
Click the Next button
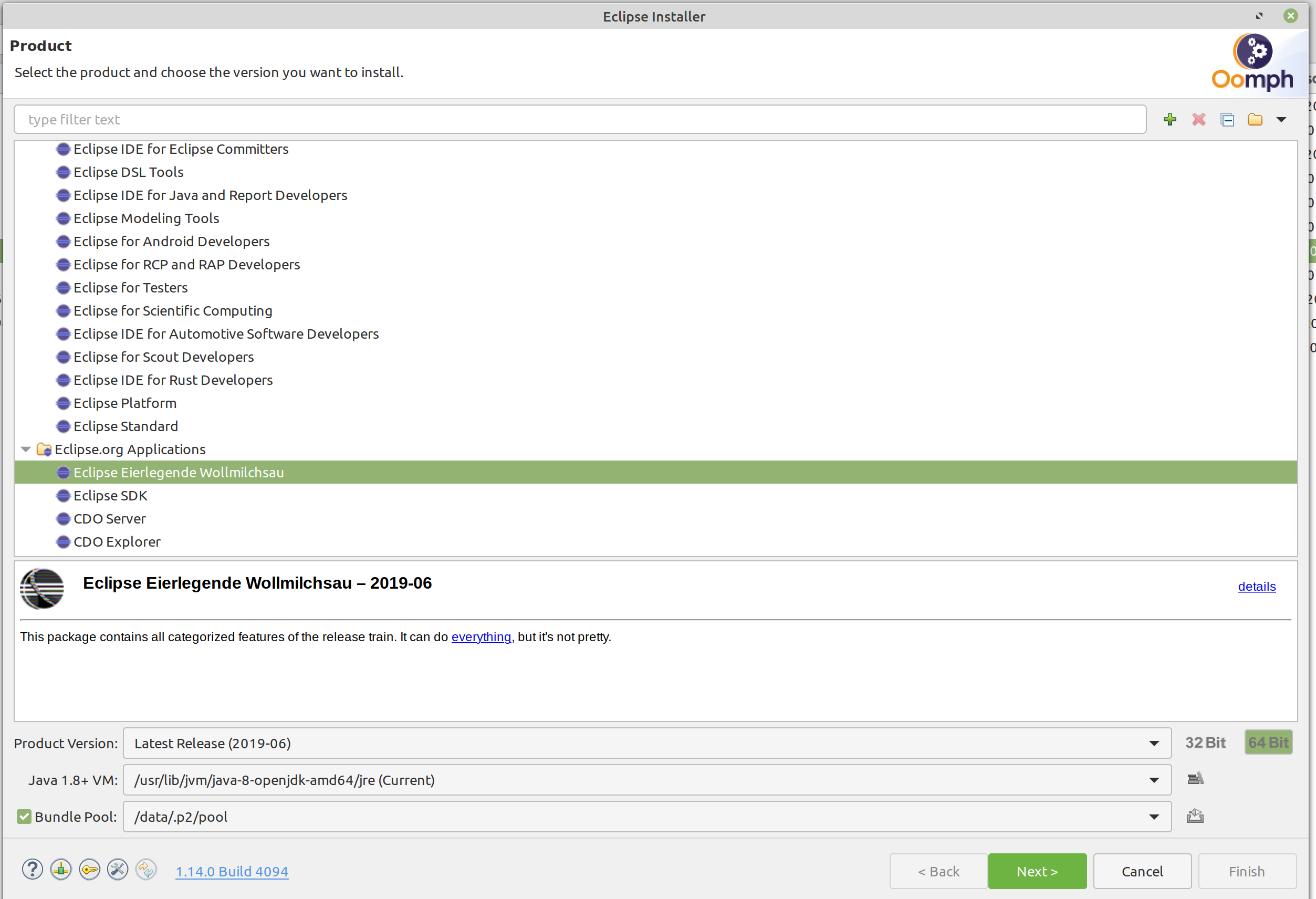point(1037,871)
